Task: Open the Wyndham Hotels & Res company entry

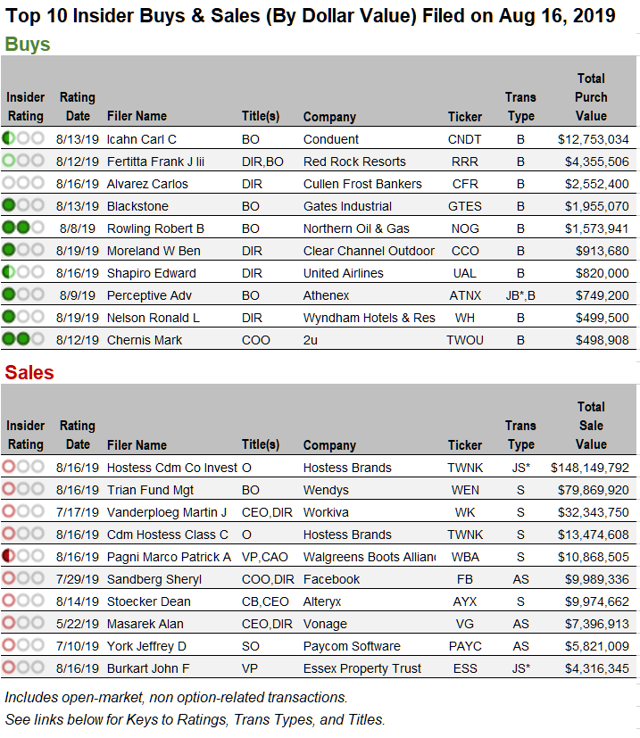Action: point(369,317)
